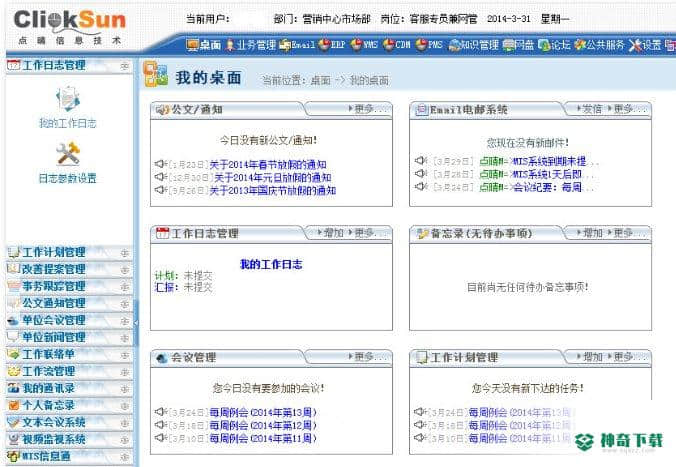This screenshot has width=676, height=467.
Task: Click 增加 in 工作日志管理 panel
Action: click(331, 233)
